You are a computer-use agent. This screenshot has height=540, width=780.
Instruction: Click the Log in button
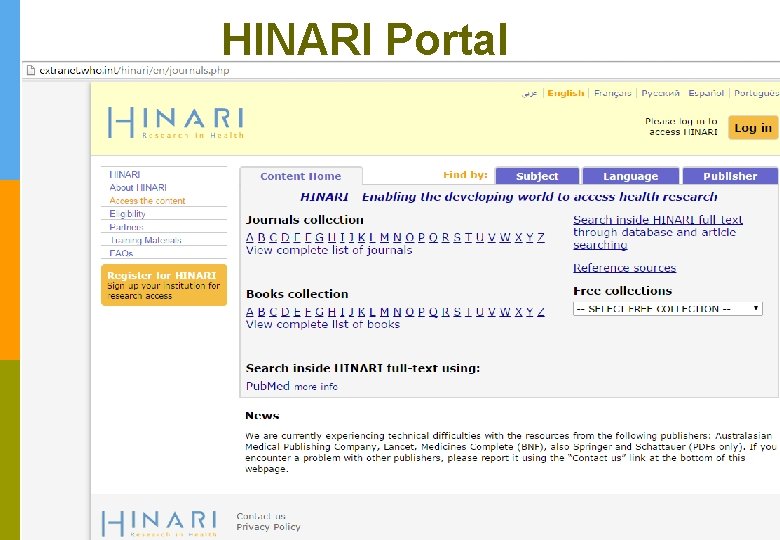click(753, 128)
